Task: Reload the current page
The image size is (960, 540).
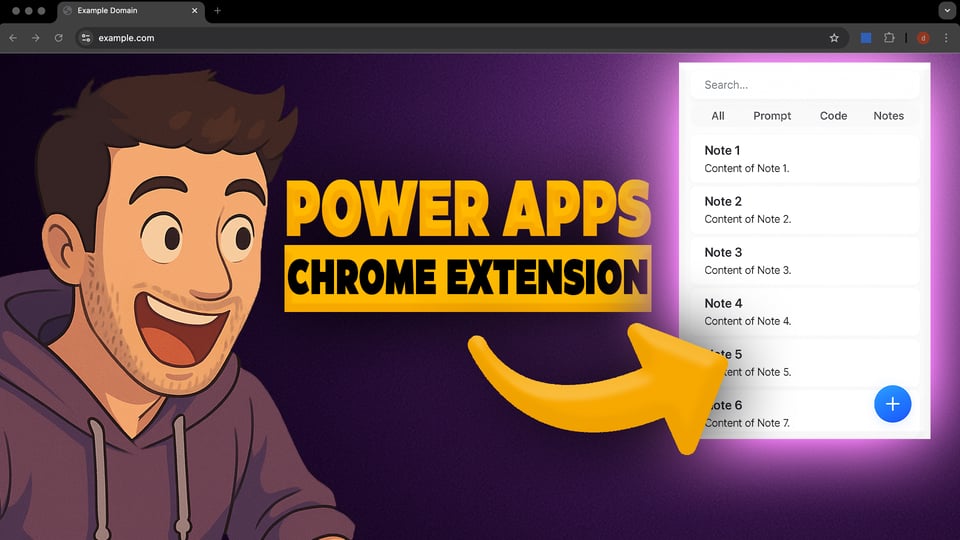Action: pos(59,38)
